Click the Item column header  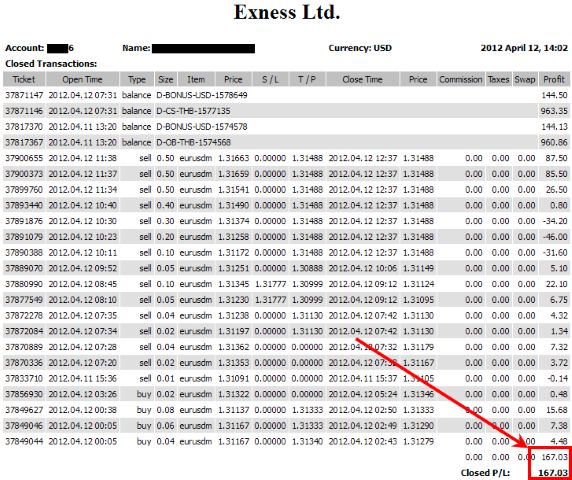coord(196,79)
